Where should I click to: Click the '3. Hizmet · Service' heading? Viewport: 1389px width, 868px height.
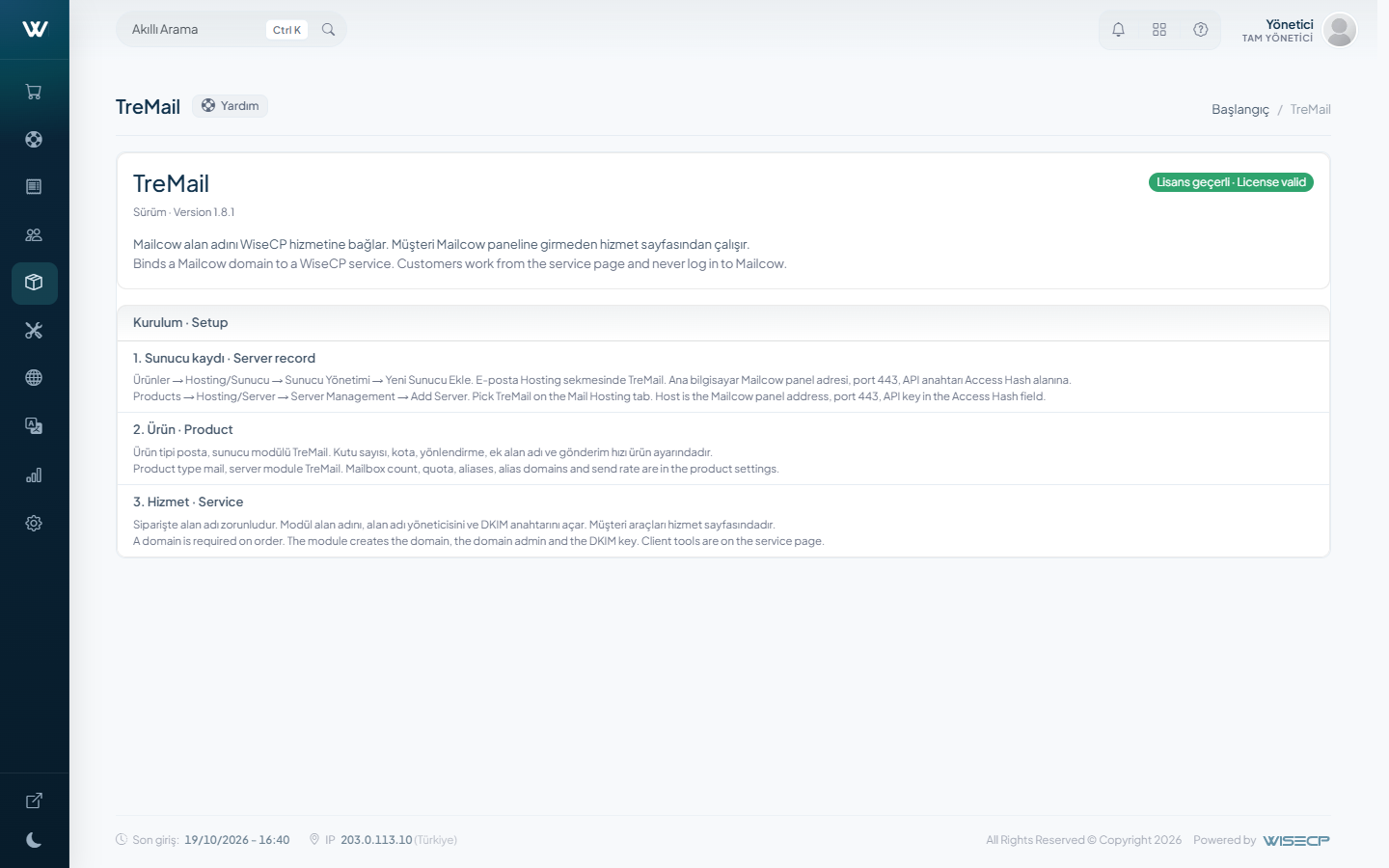tap(188, 502)
